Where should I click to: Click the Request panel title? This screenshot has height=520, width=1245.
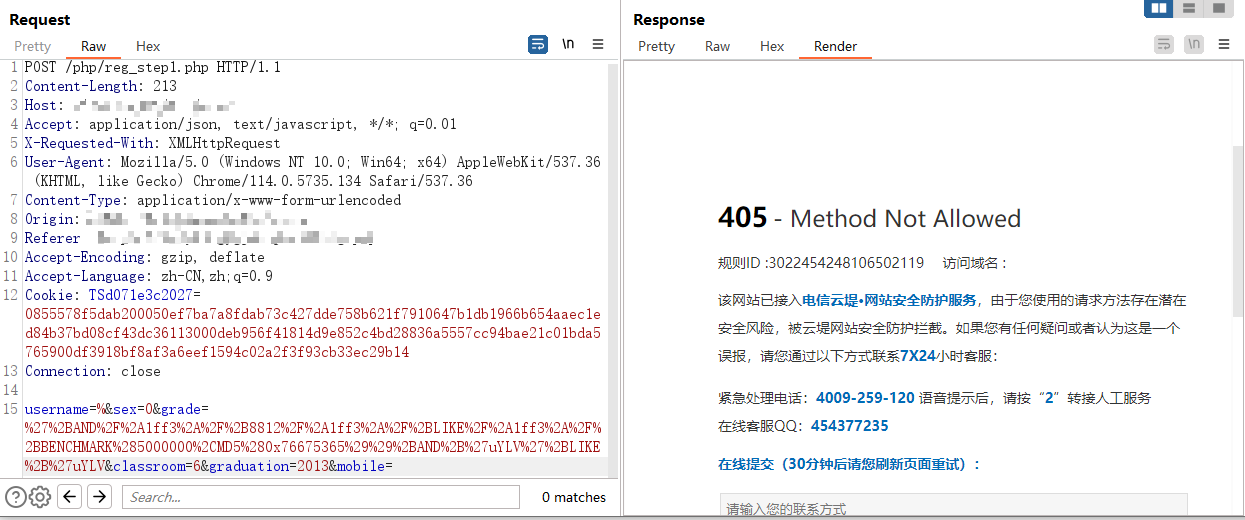[40, 19]
